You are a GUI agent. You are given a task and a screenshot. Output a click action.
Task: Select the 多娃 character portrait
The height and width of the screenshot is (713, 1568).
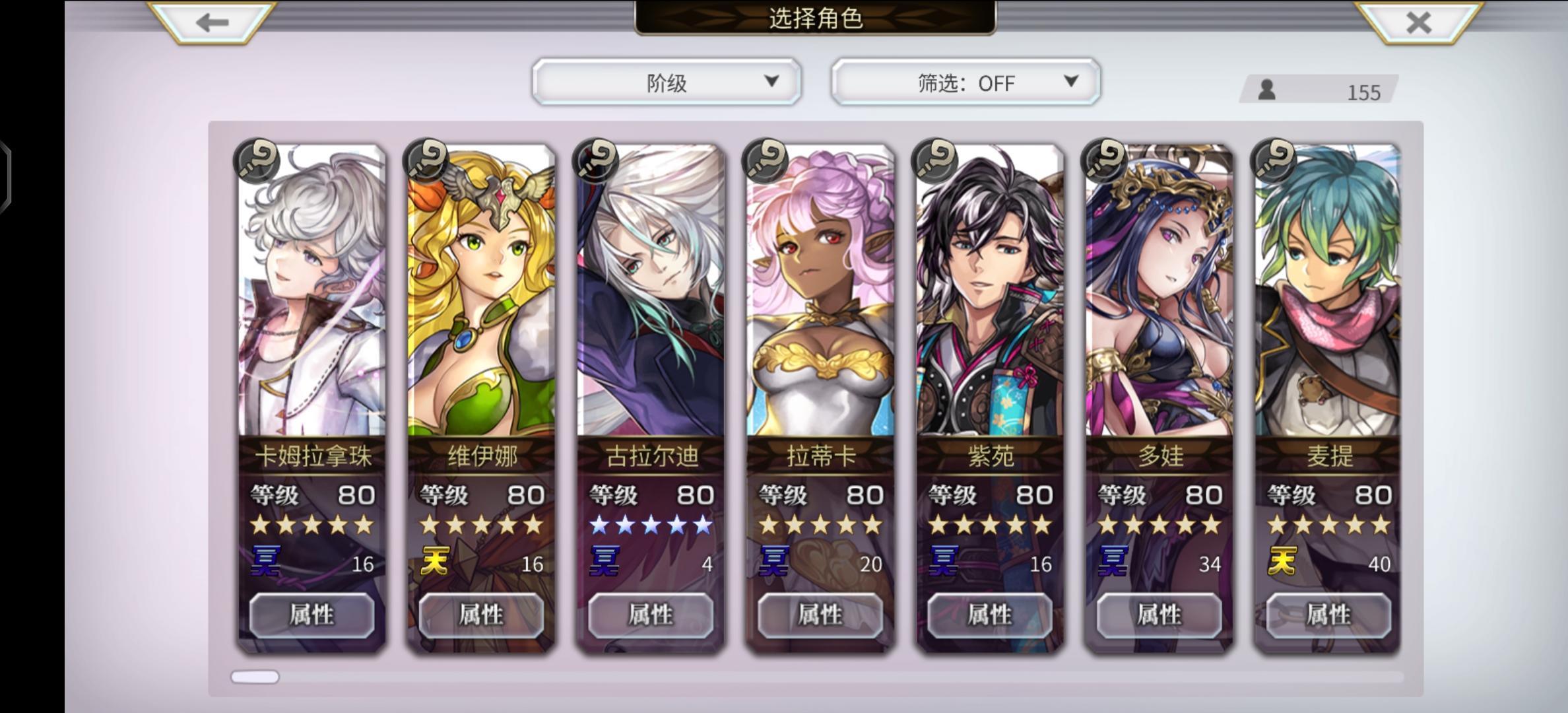1160,290
